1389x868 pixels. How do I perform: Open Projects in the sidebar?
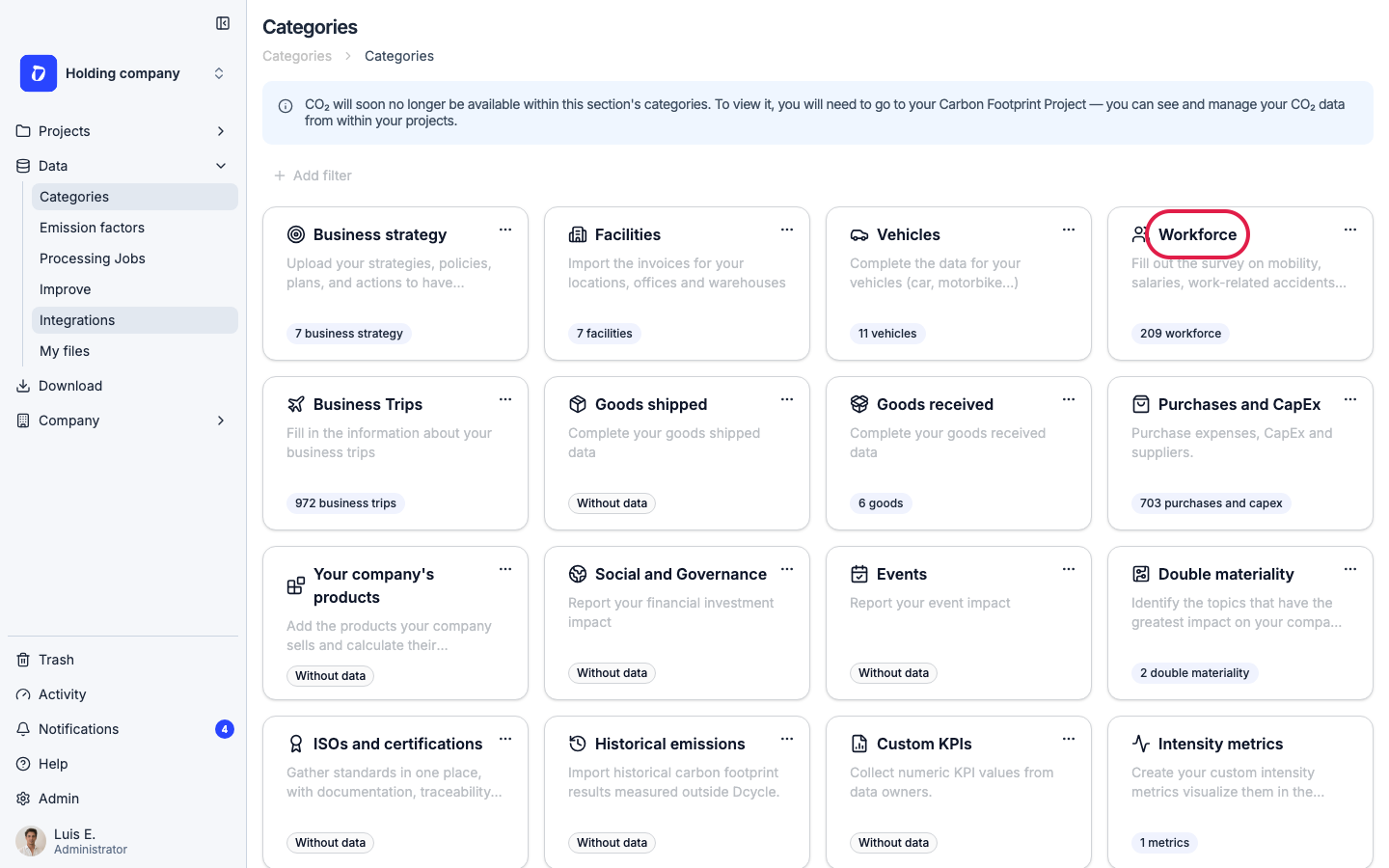click(x=65, y=131)
